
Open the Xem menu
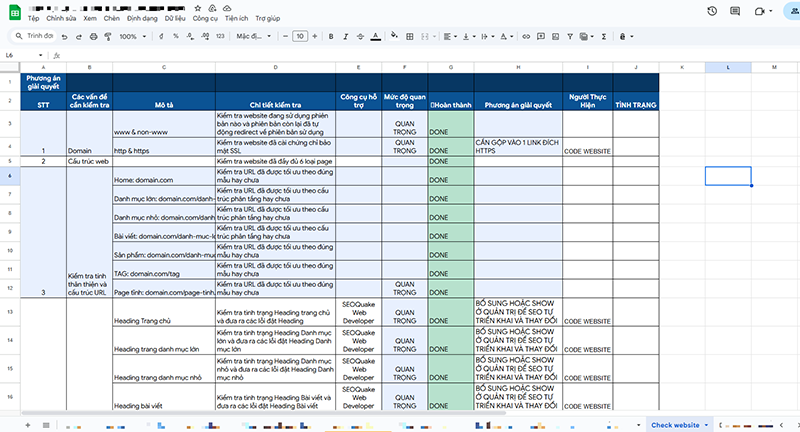point(90,18)
